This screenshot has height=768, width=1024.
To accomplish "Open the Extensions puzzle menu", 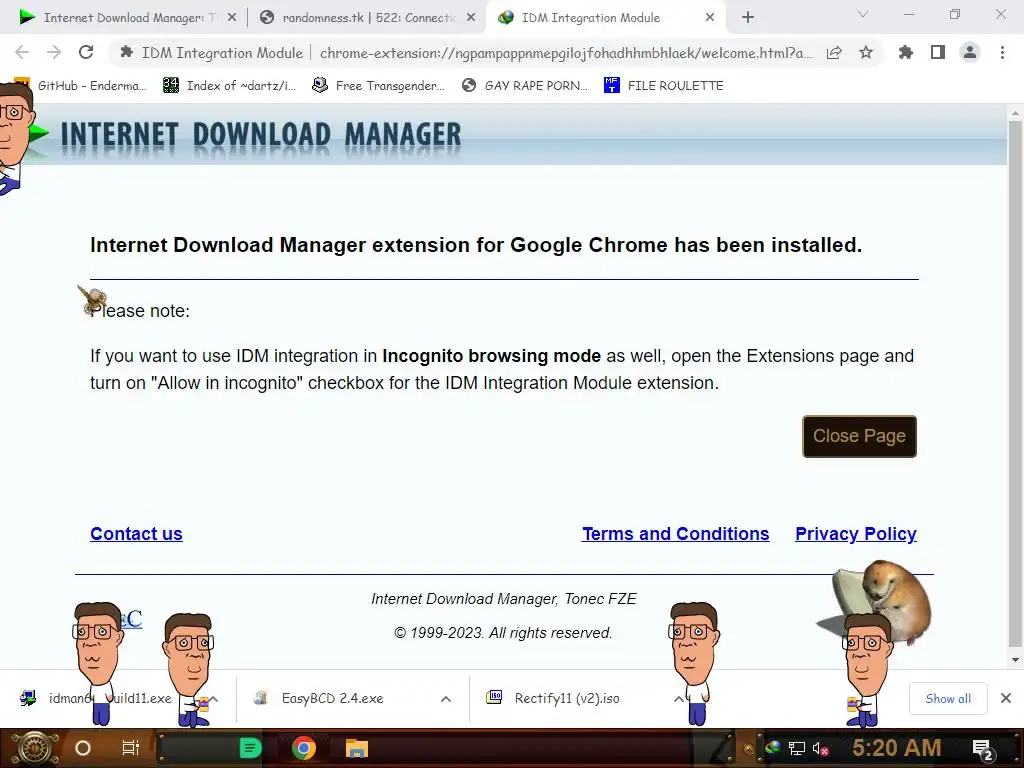I will point(906,52).
